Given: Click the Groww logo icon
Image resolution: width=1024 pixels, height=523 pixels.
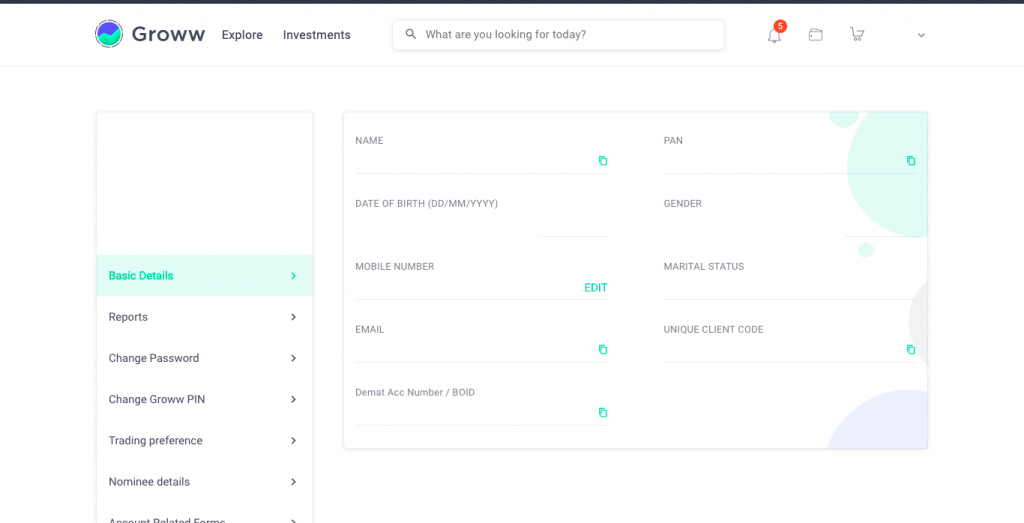Looking at the screenshot, I should point(108,34).
